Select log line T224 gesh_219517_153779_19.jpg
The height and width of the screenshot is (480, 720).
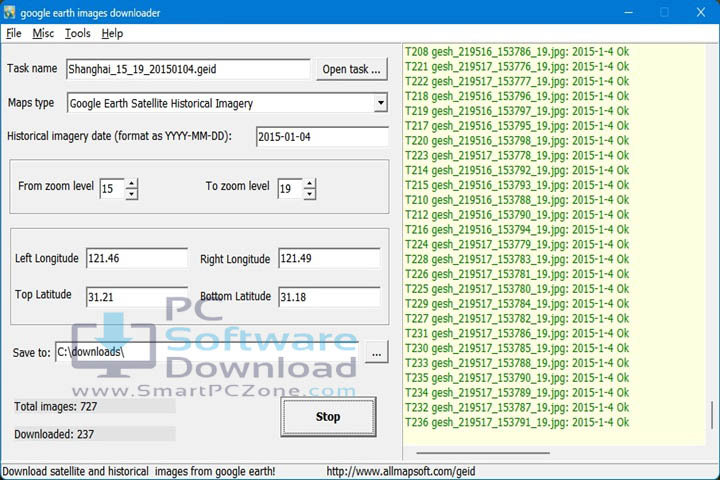point(517,244)
